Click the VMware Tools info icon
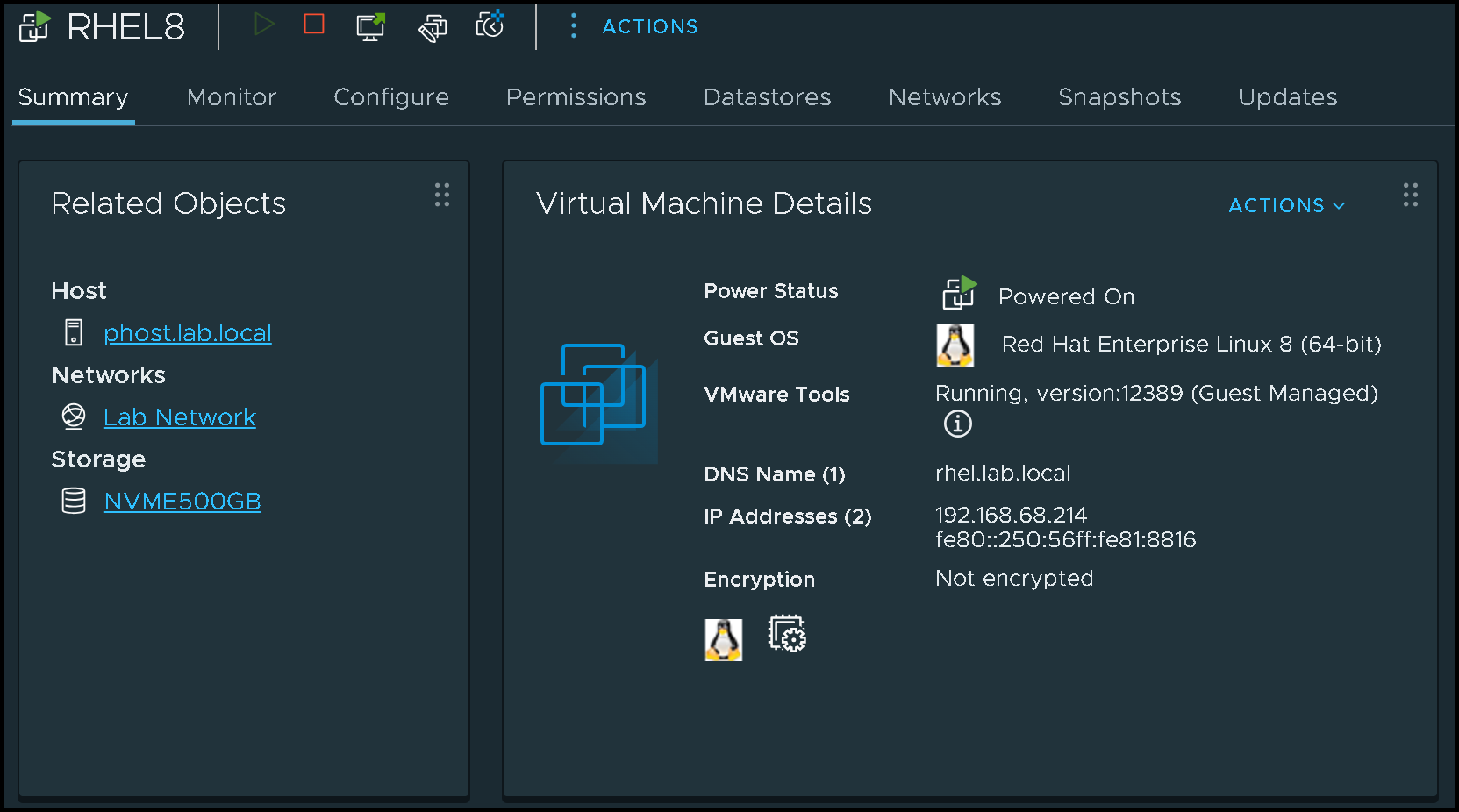Image resolution: width=1459 pixels, height=812 pixels. point(957,424)
